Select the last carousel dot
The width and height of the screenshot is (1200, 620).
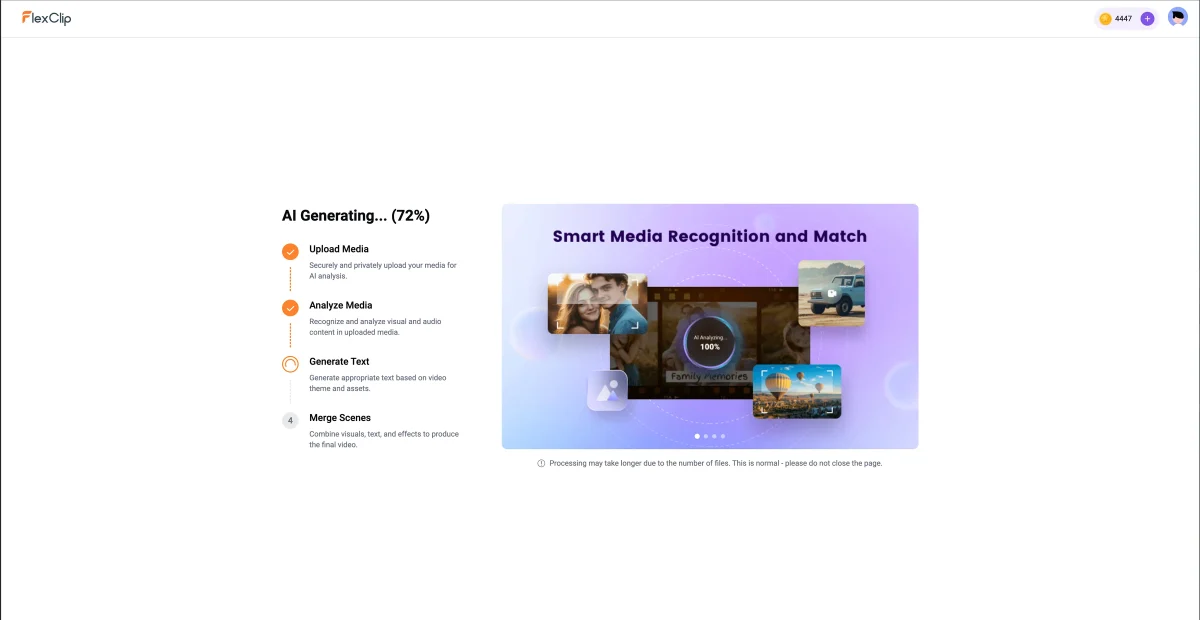(721, 436)
